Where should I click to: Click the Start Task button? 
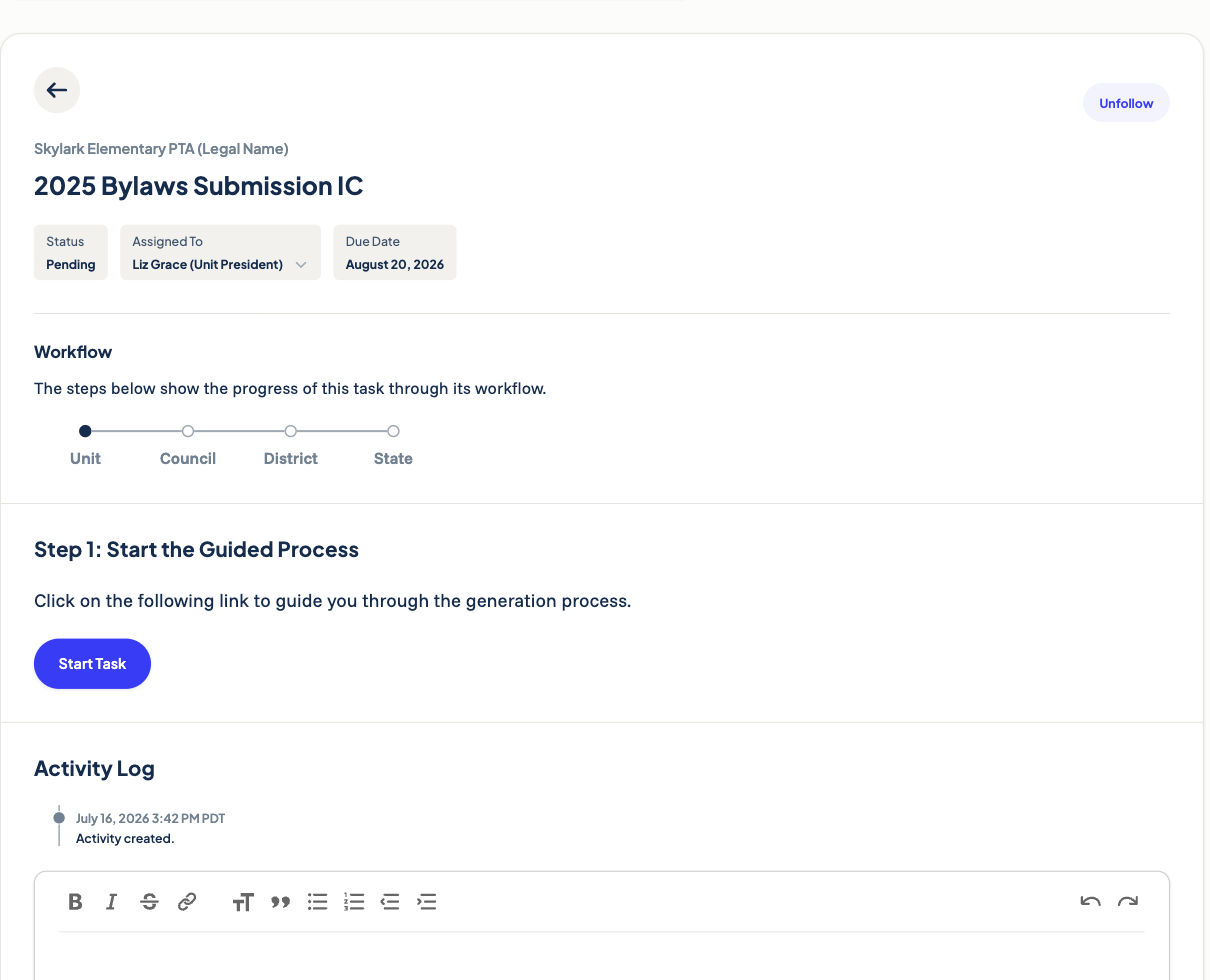(x=92, y=664)
